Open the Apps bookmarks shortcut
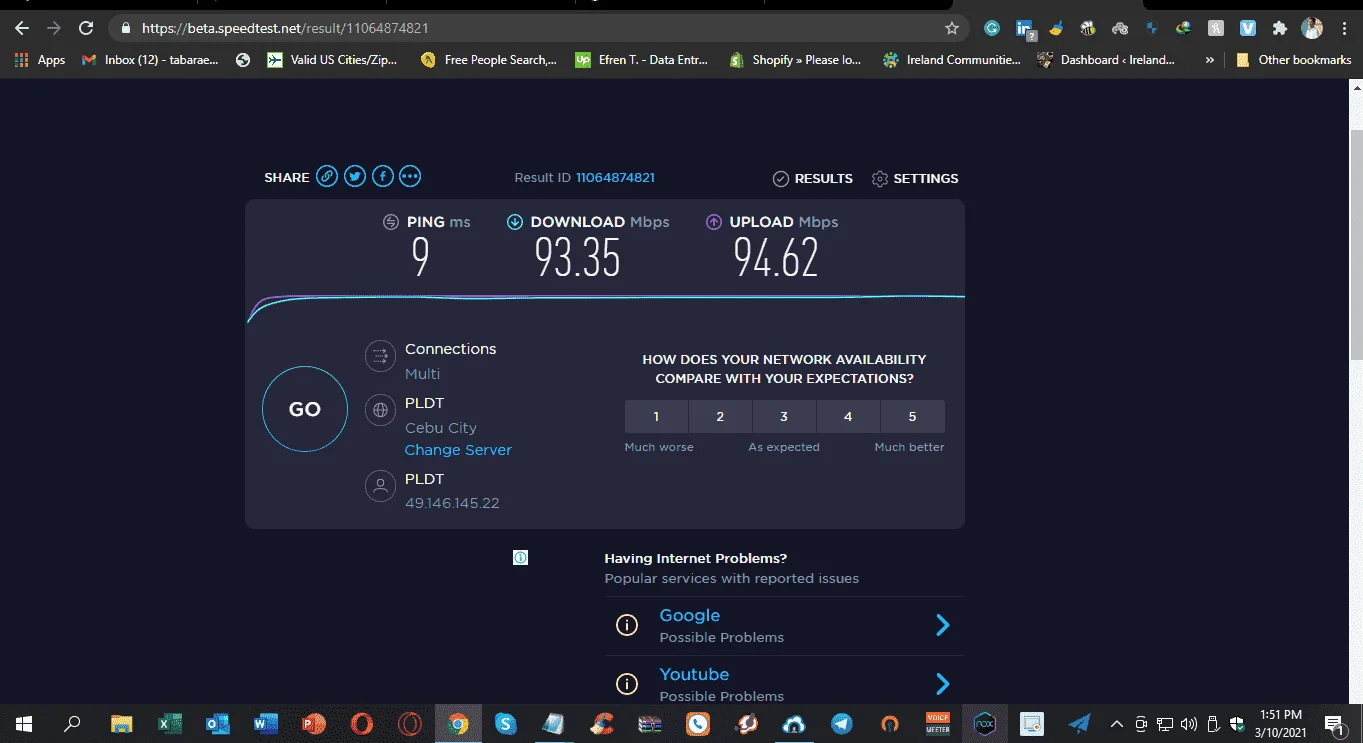The height and width of the screenshot is (743, 1363). pos(40,60)
